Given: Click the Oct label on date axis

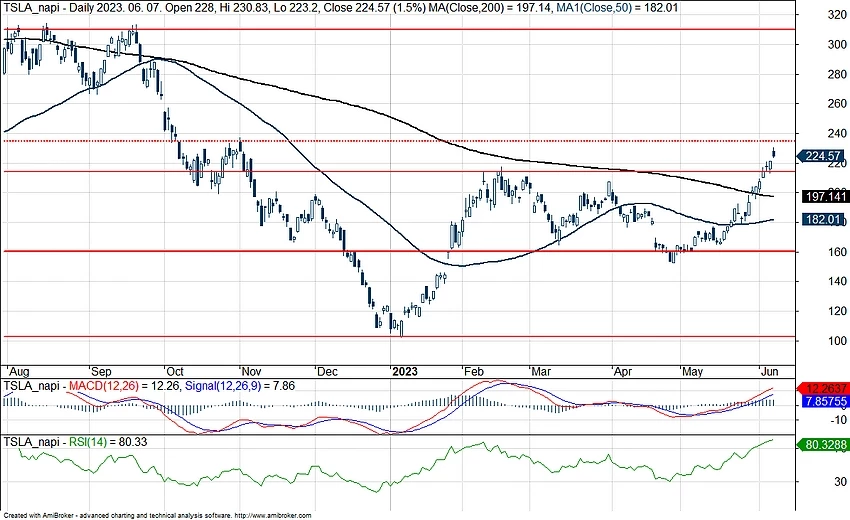Looking at the screenshot, I should 175,372.
